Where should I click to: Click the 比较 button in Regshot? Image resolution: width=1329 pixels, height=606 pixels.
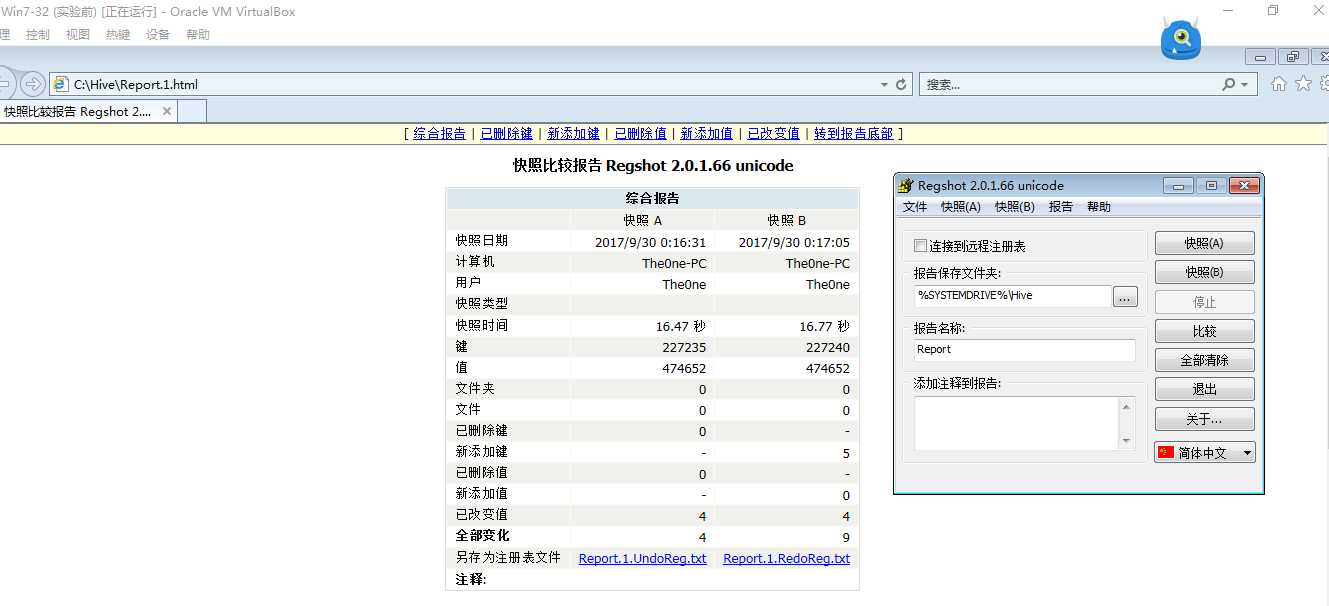[x=1204, y=331]
